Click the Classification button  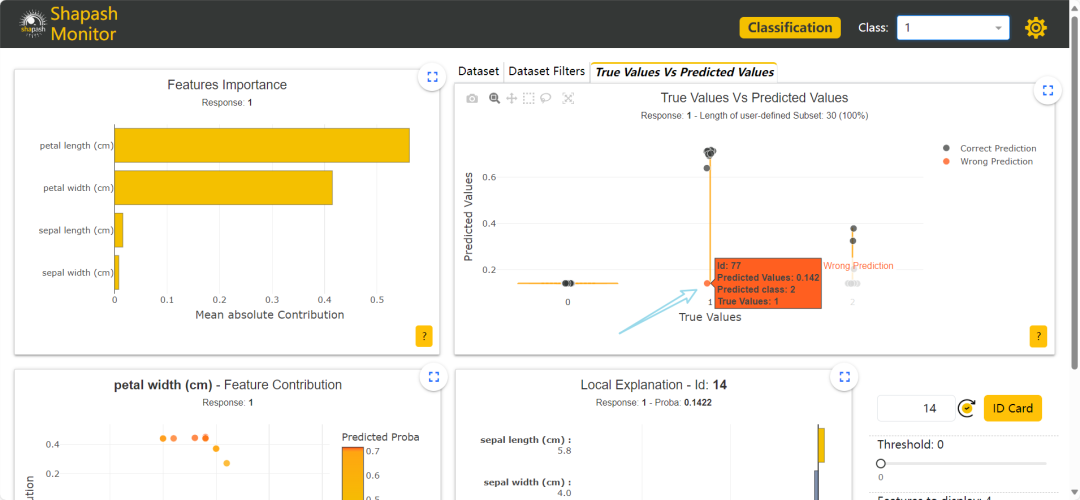tap(790, 28)
